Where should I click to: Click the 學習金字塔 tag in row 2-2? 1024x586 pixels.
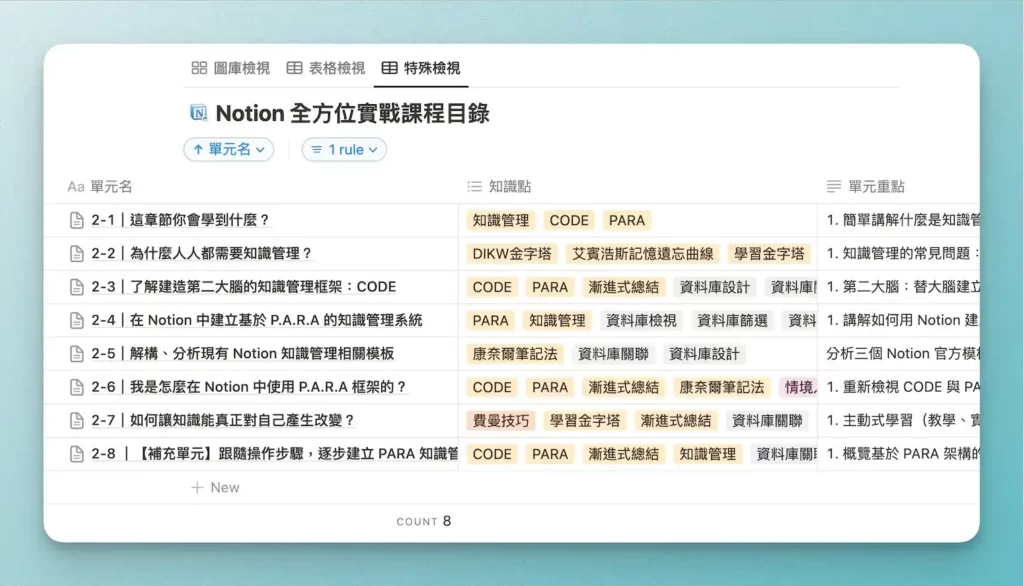point(769,253)
